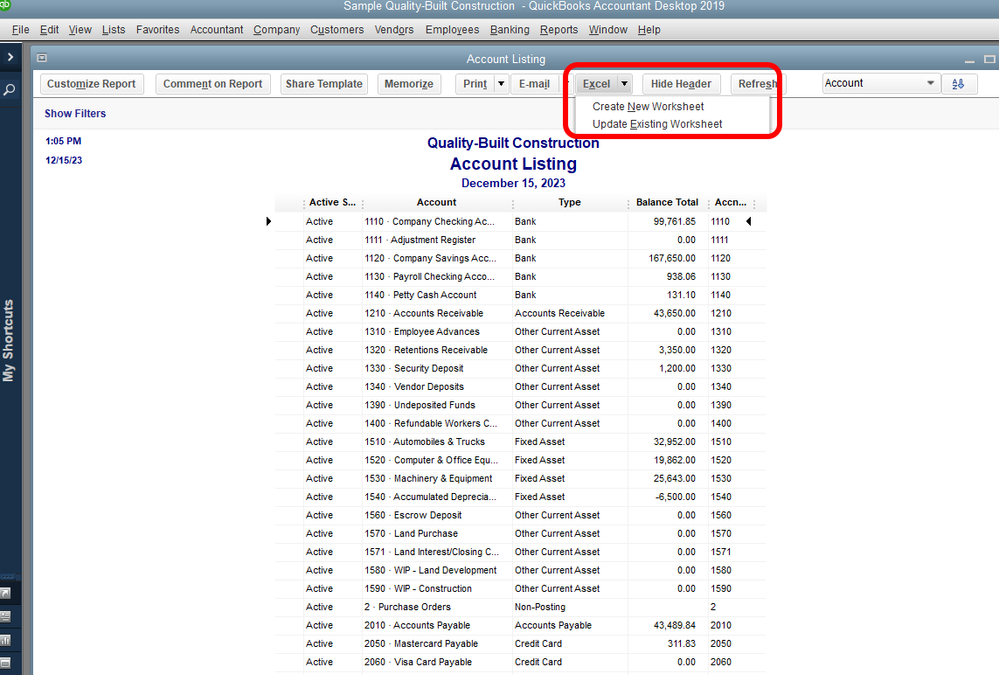Screen dimensions: 999x675
Task: Click the Account Listing window control menu icon
Action: coord(42,58)
